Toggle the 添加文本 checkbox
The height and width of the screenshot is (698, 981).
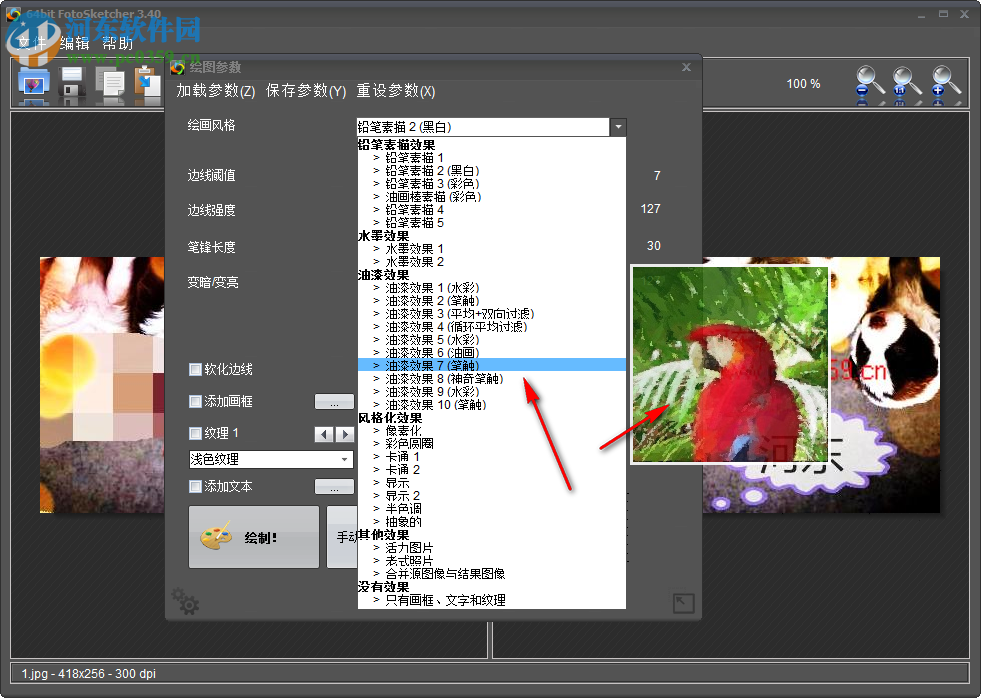coord(195,487)
